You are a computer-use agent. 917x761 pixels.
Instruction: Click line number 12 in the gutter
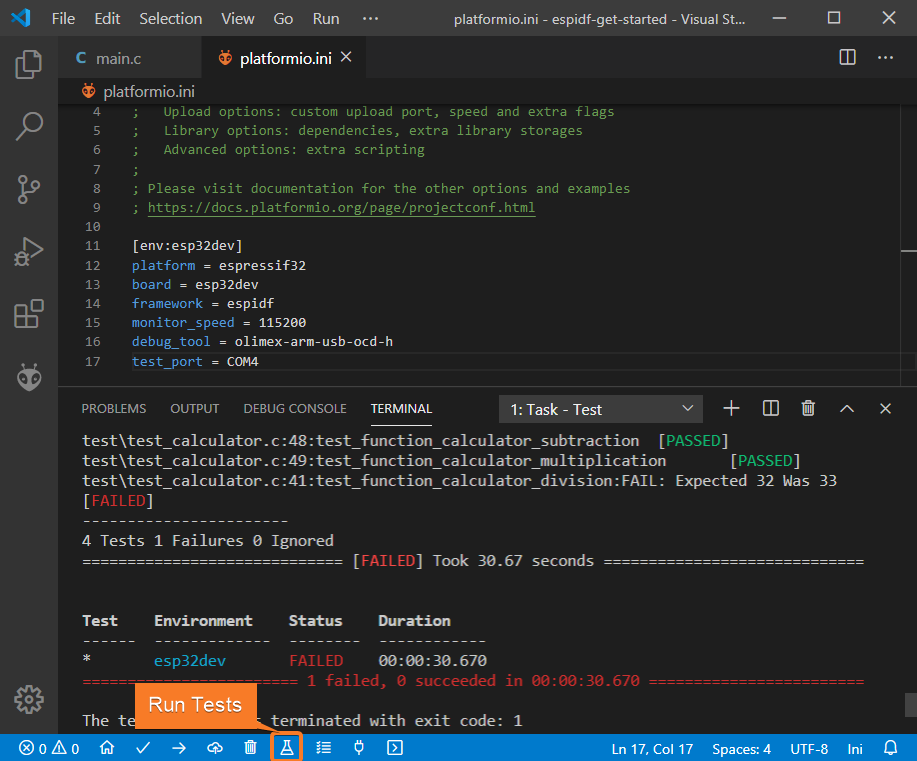coord(92,265)
